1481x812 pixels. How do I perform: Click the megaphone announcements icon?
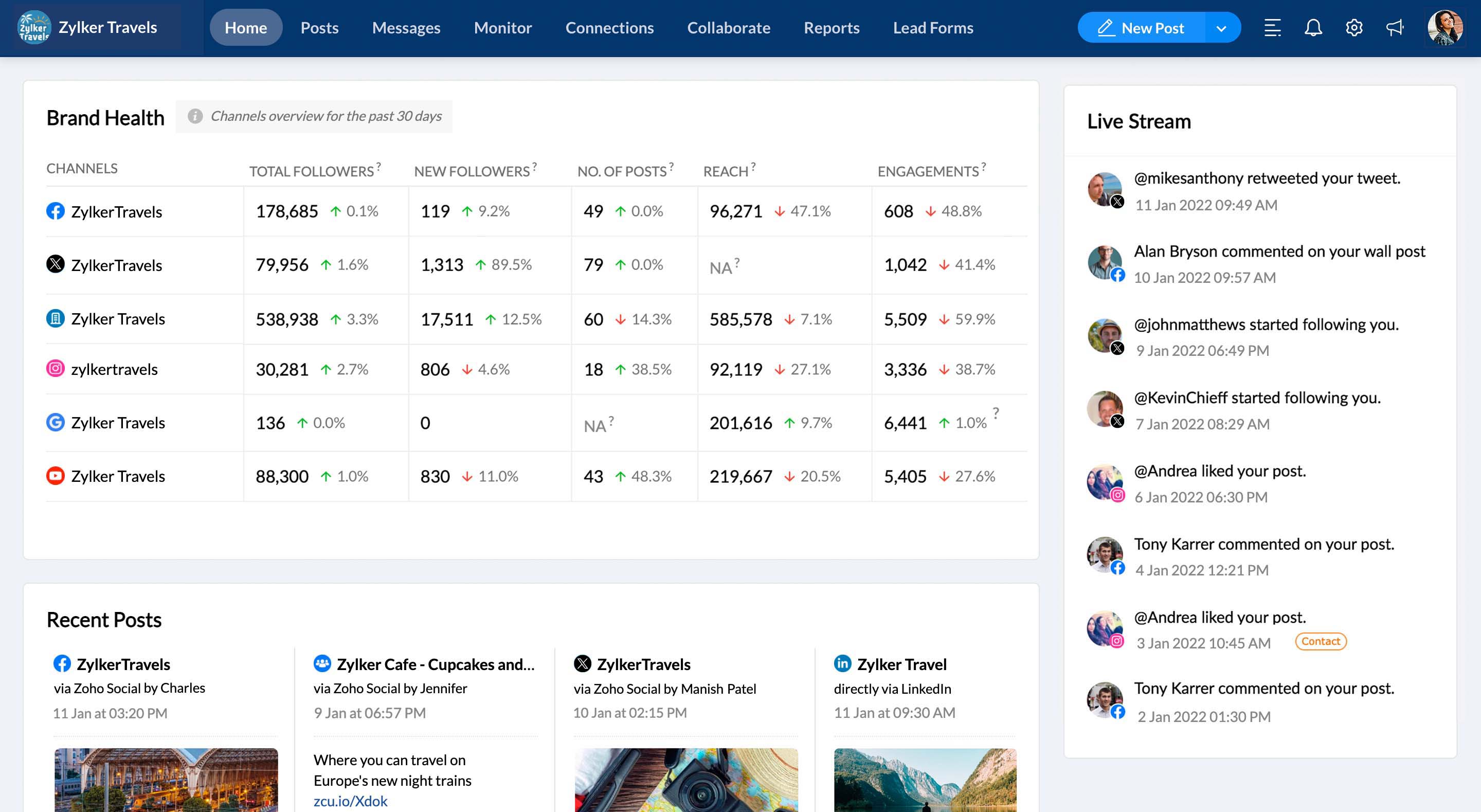(1395, 28)
